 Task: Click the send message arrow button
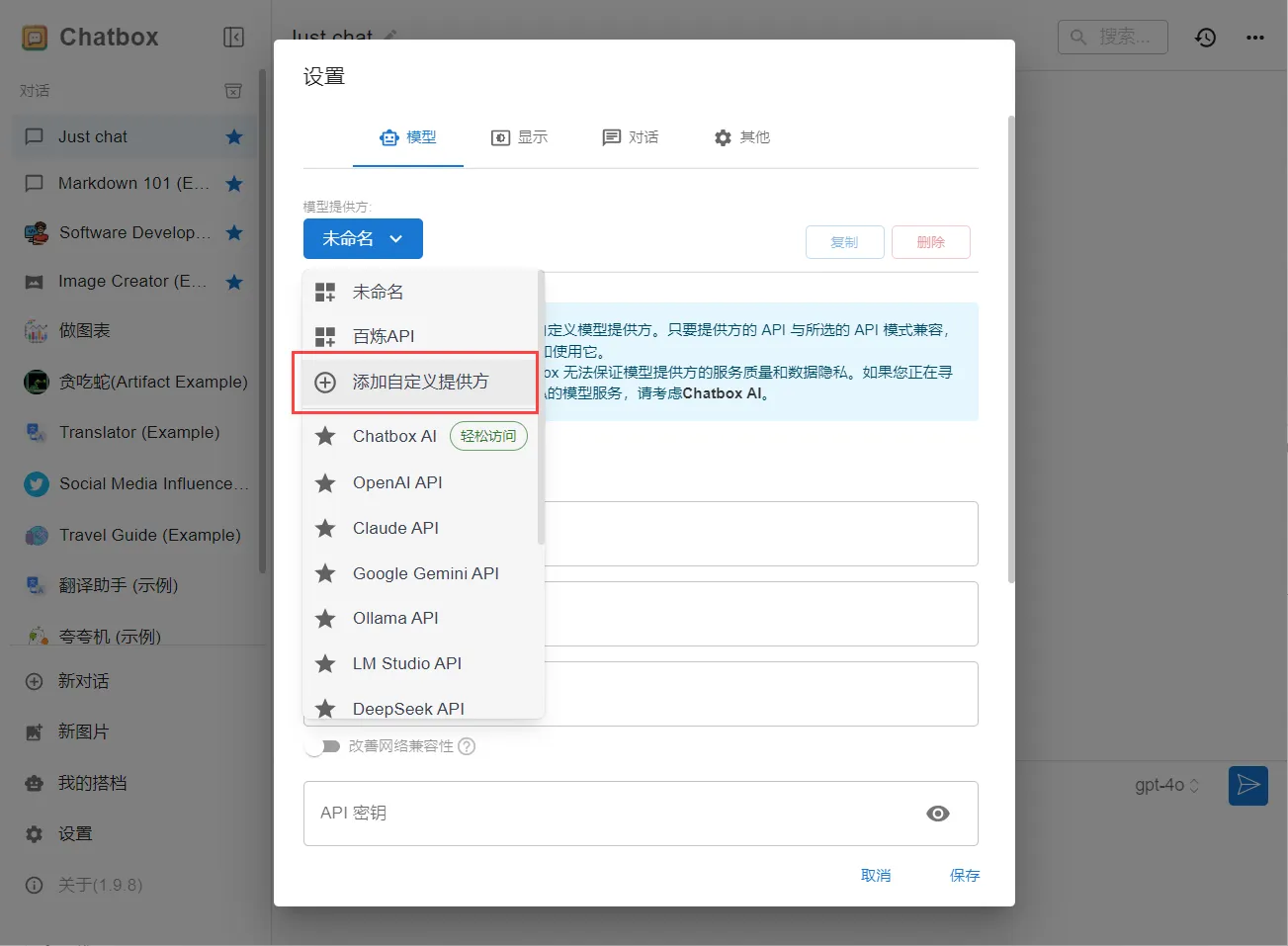(1248, 786)
